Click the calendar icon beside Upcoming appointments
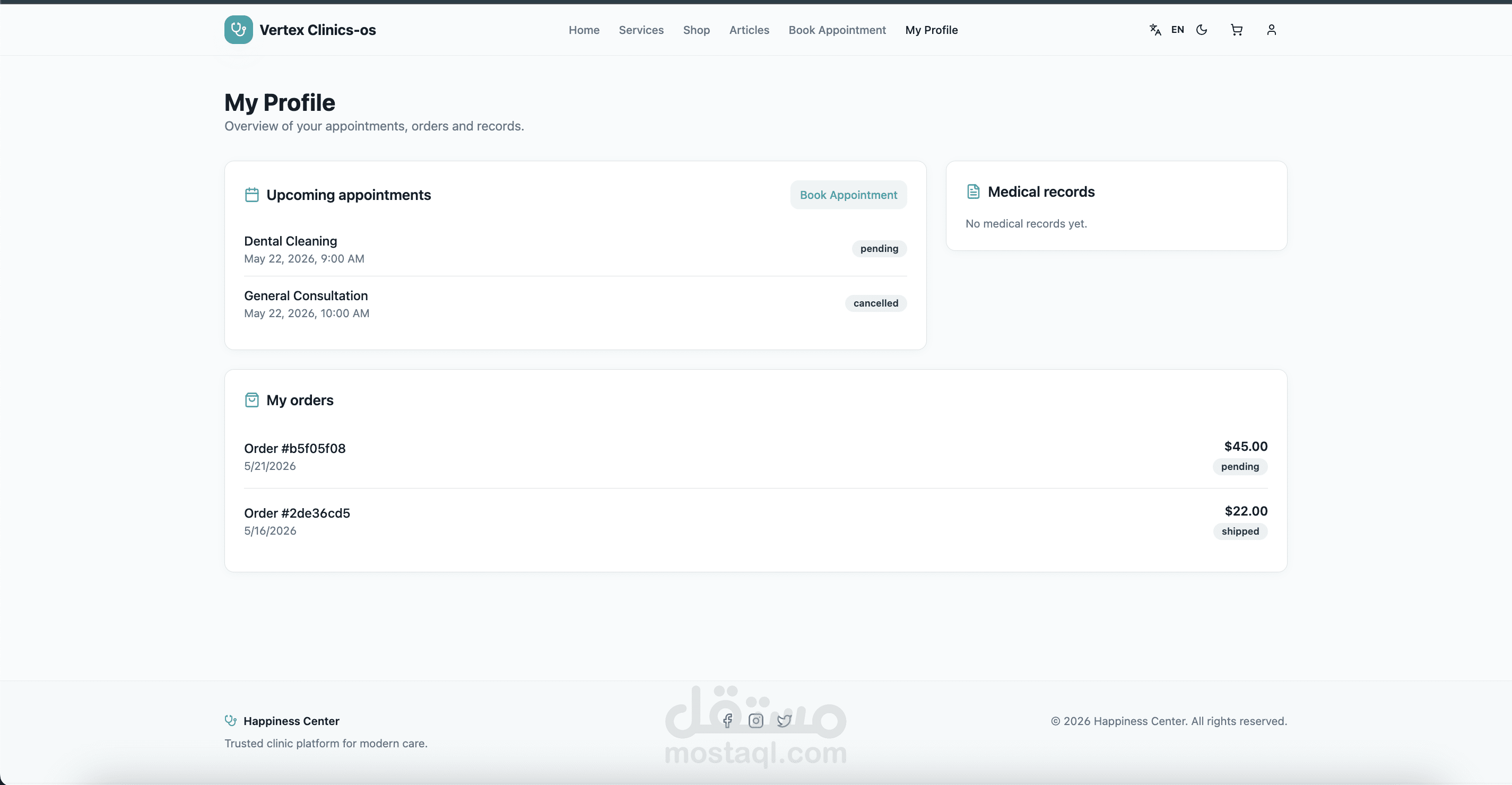The image size is (1512, 785). [x=252, y=195]
